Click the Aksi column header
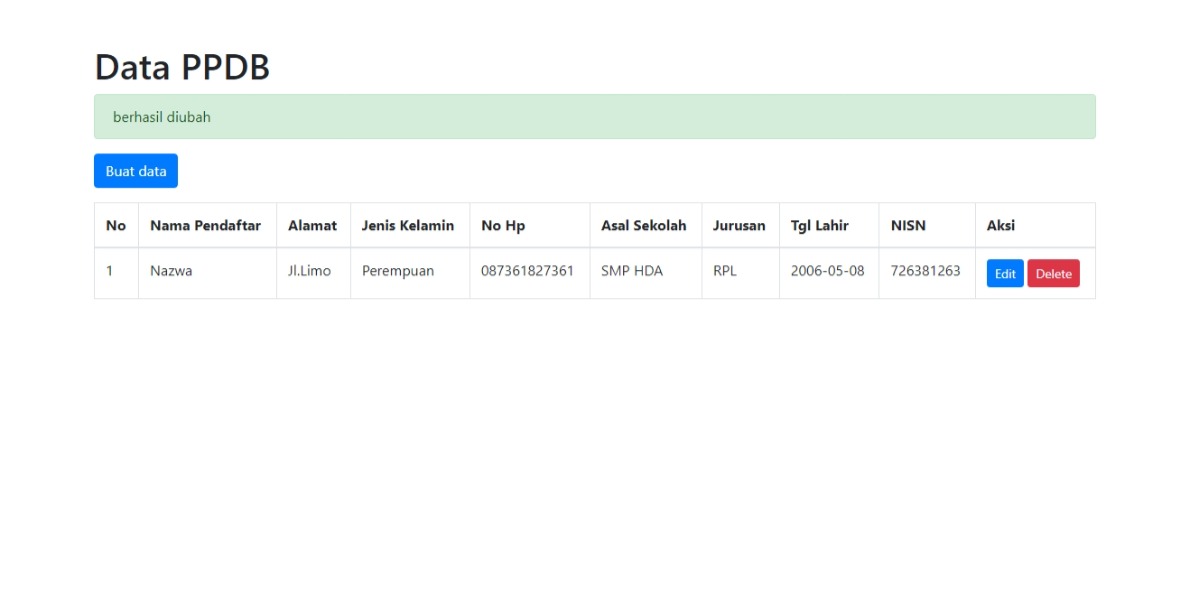This screenshot has height=590, width=1190. pyautogui.click(x=1001, y=226)
